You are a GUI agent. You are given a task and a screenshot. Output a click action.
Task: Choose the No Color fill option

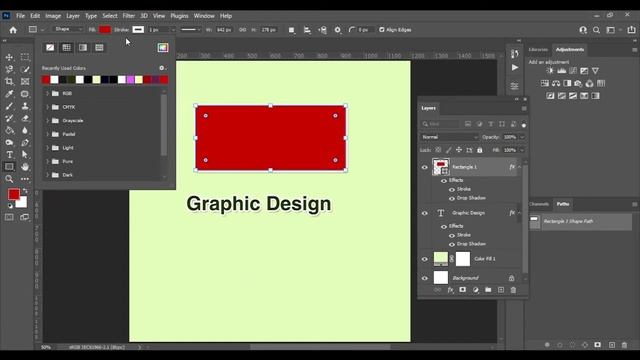click(50, 48)
